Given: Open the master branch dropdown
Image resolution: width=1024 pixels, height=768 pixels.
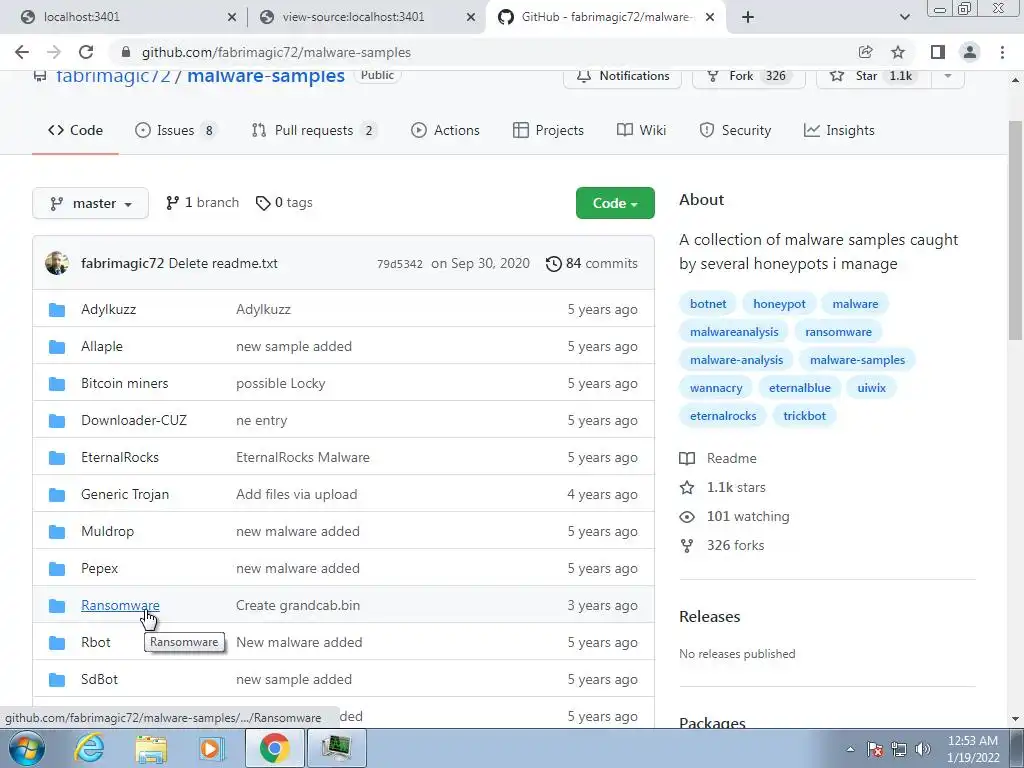Looking at the screenshot, I should pos(90,203).
